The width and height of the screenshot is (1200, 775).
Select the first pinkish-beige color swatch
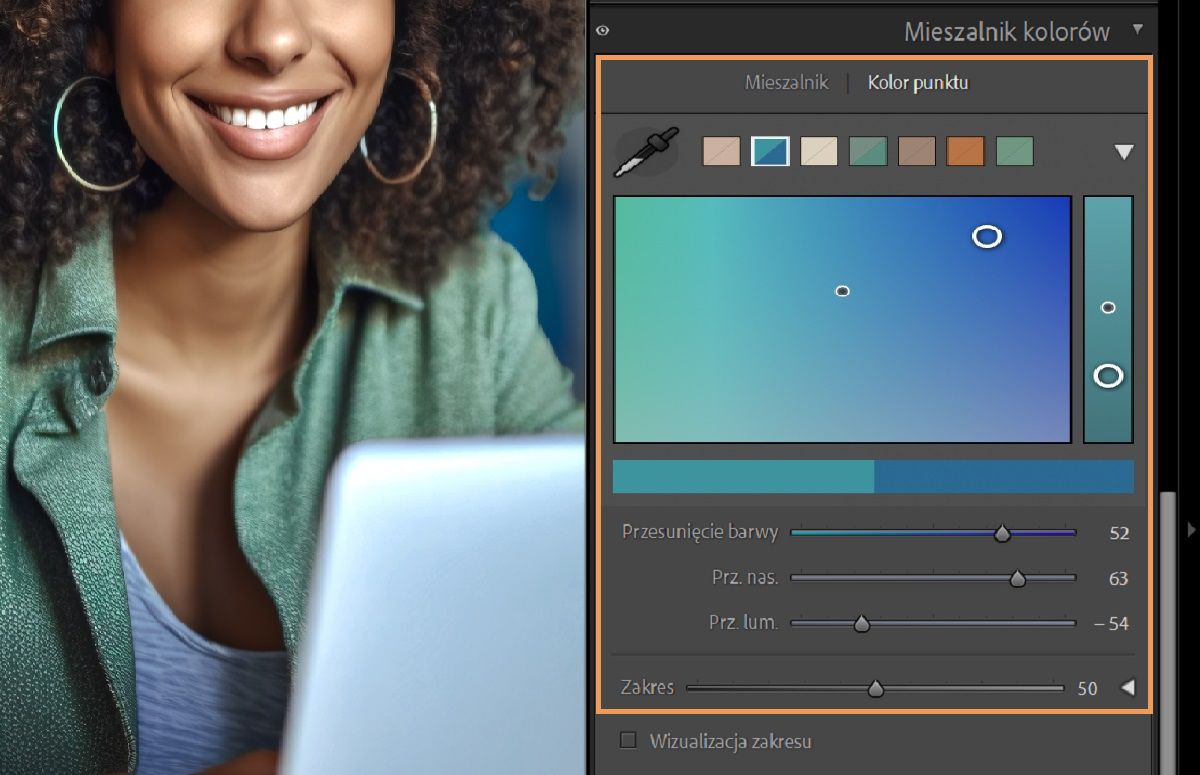[721, 151]
